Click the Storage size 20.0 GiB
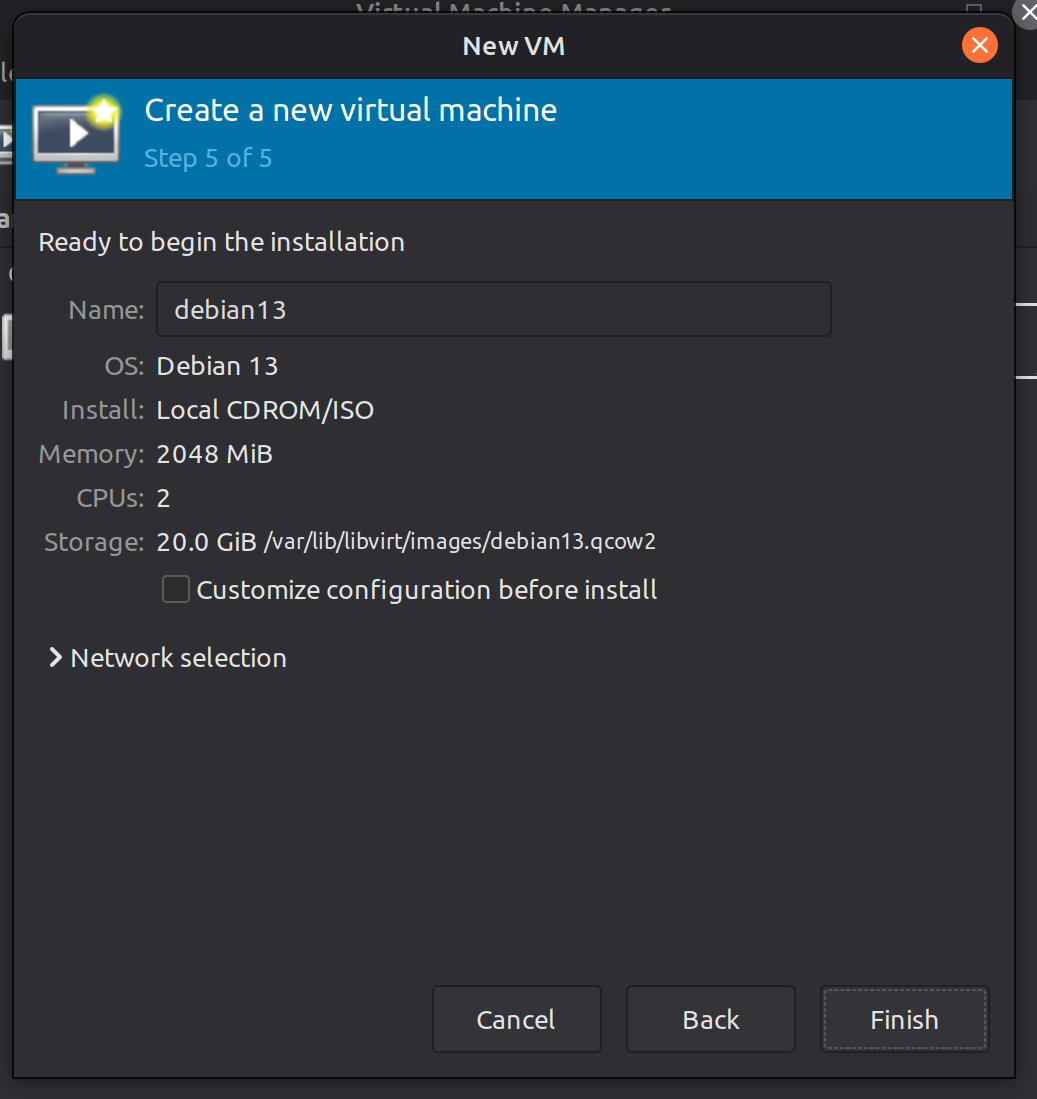 (x=206, y=542)
